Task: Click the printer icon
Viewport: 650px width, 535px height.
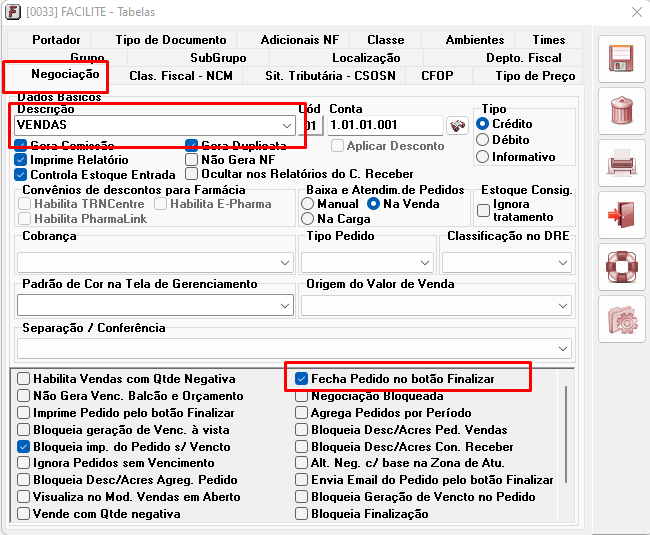Action: tap(621, 163)
